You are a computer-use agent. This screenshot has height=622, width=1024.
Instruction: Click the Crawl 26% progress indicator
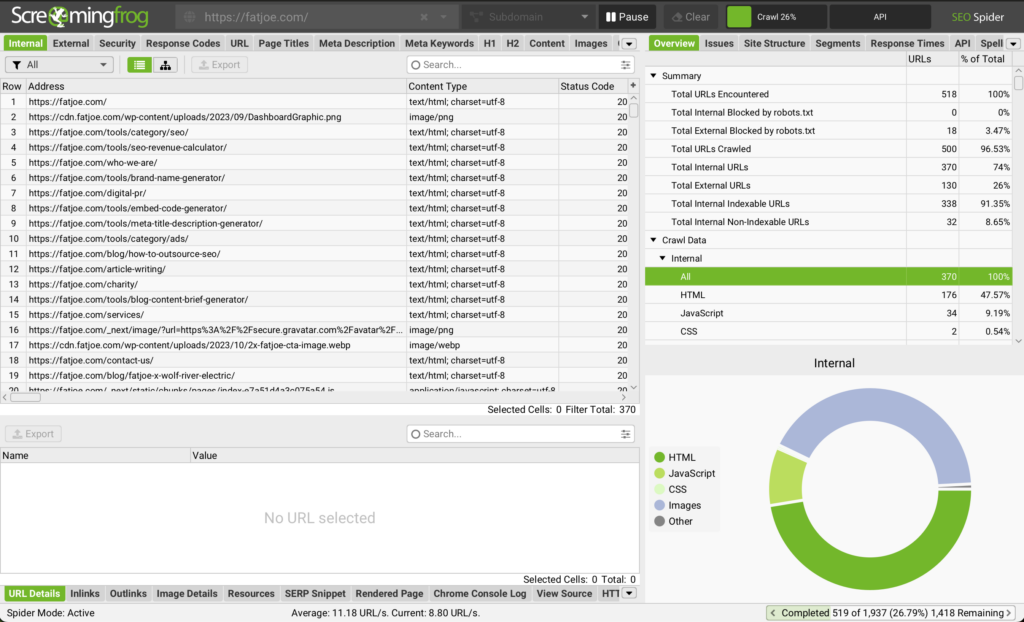[x=776, y=17]
